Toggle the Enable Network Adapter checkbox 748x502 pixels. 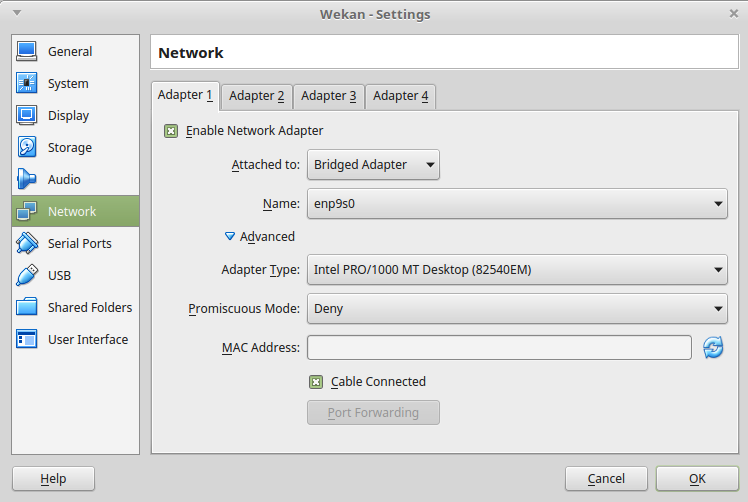(x=171, y=131)
